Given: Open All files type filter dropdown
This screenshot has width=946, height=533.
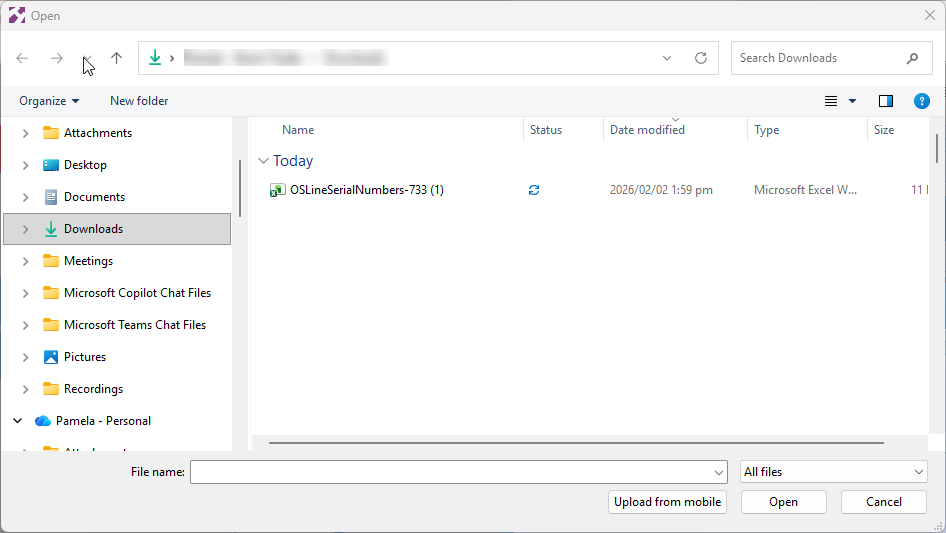Looking at the screenshot, I should [x=834, y=472].
